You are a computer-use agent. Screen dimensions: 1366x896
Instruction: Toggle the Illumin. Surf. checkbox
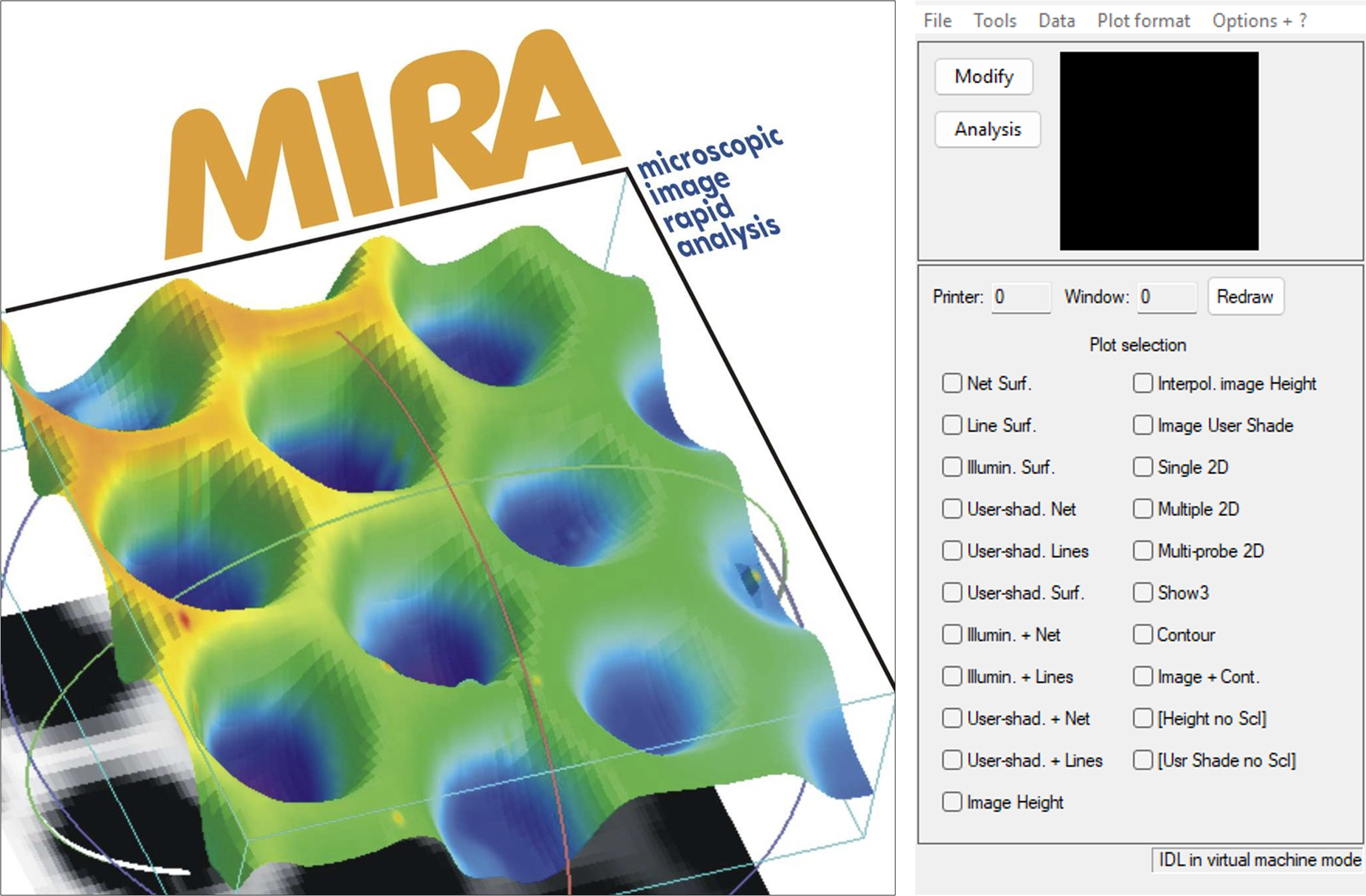(952, 467)
